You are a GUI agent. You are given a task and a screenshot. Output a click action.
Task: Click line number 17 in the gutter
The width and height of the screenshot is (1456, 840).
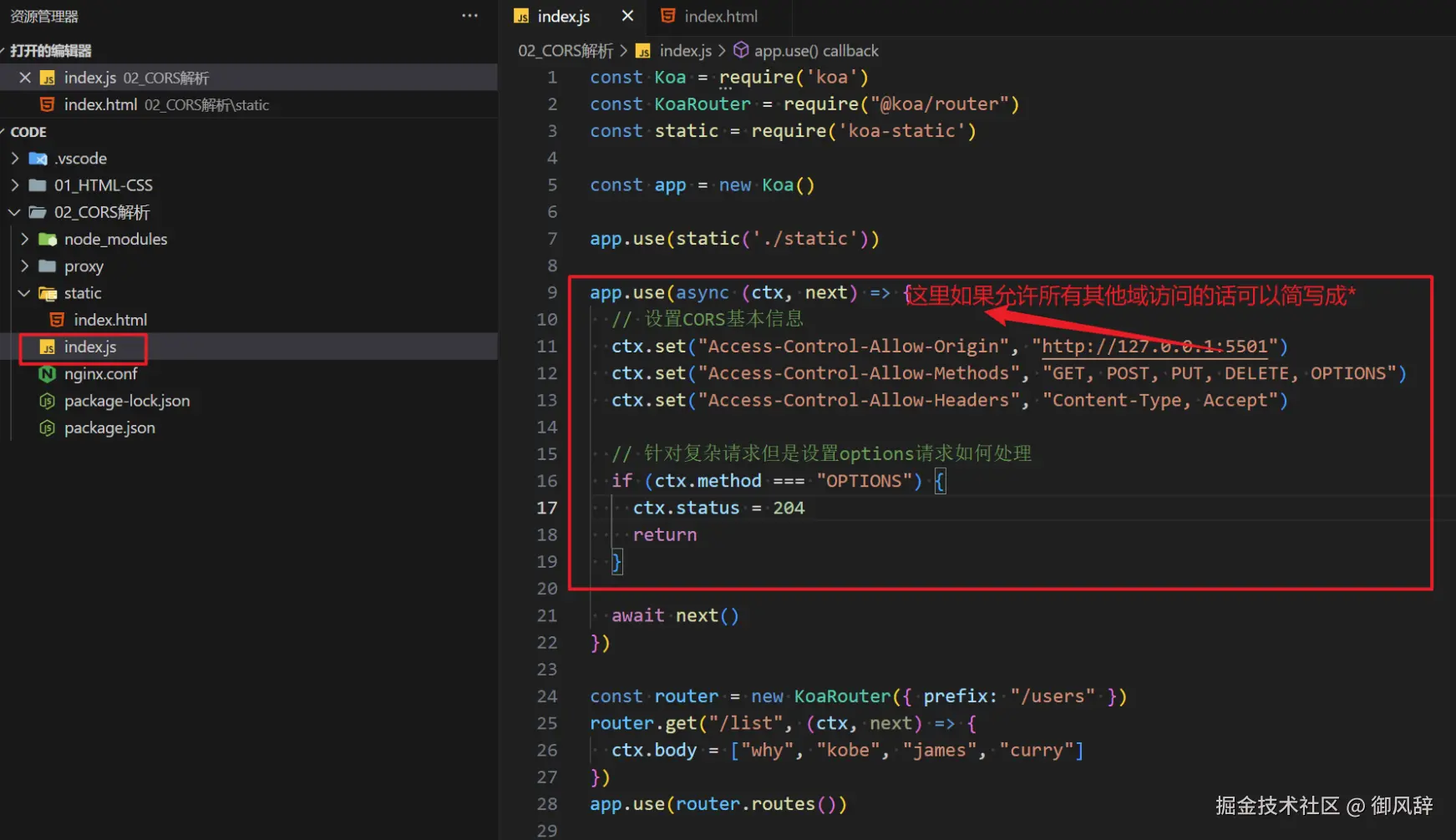pos(547,508)
